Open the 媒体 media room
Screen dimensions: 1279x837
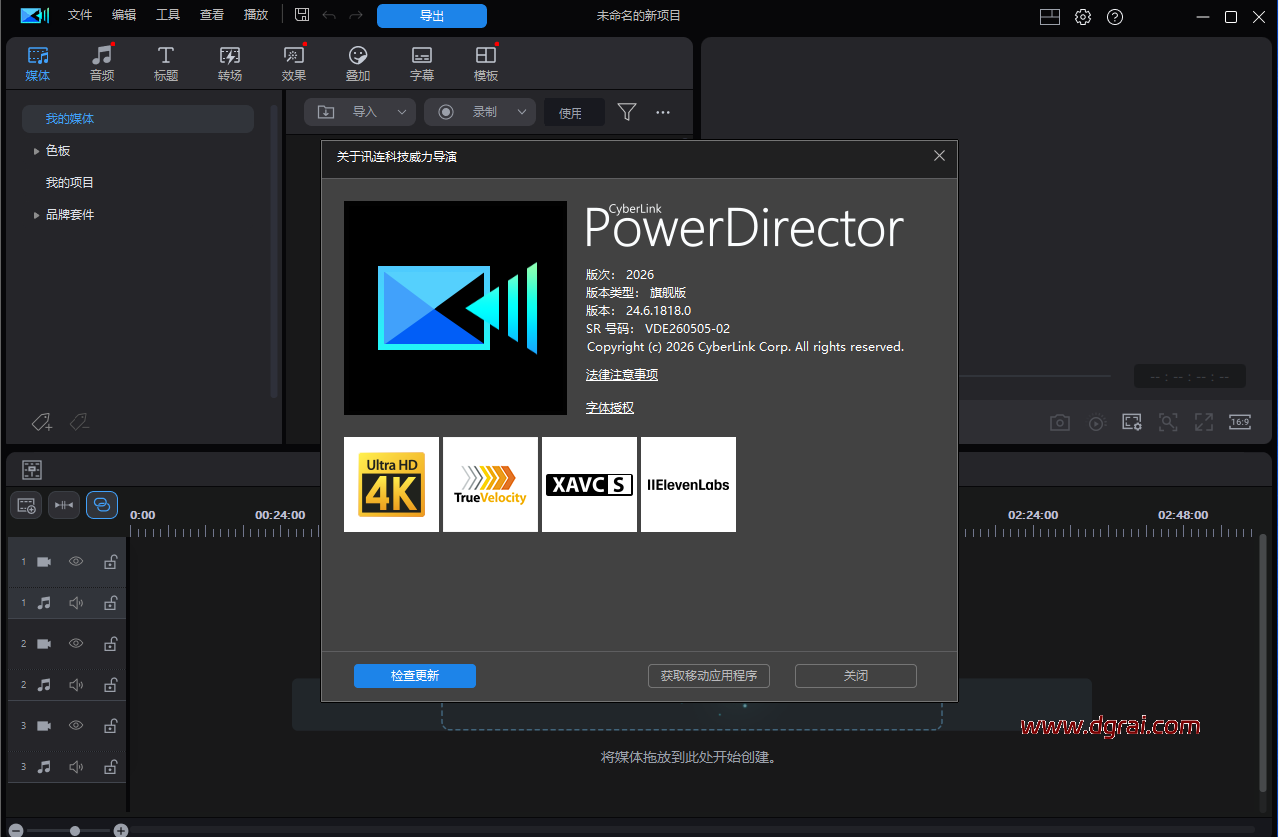[x=38, y=64]
